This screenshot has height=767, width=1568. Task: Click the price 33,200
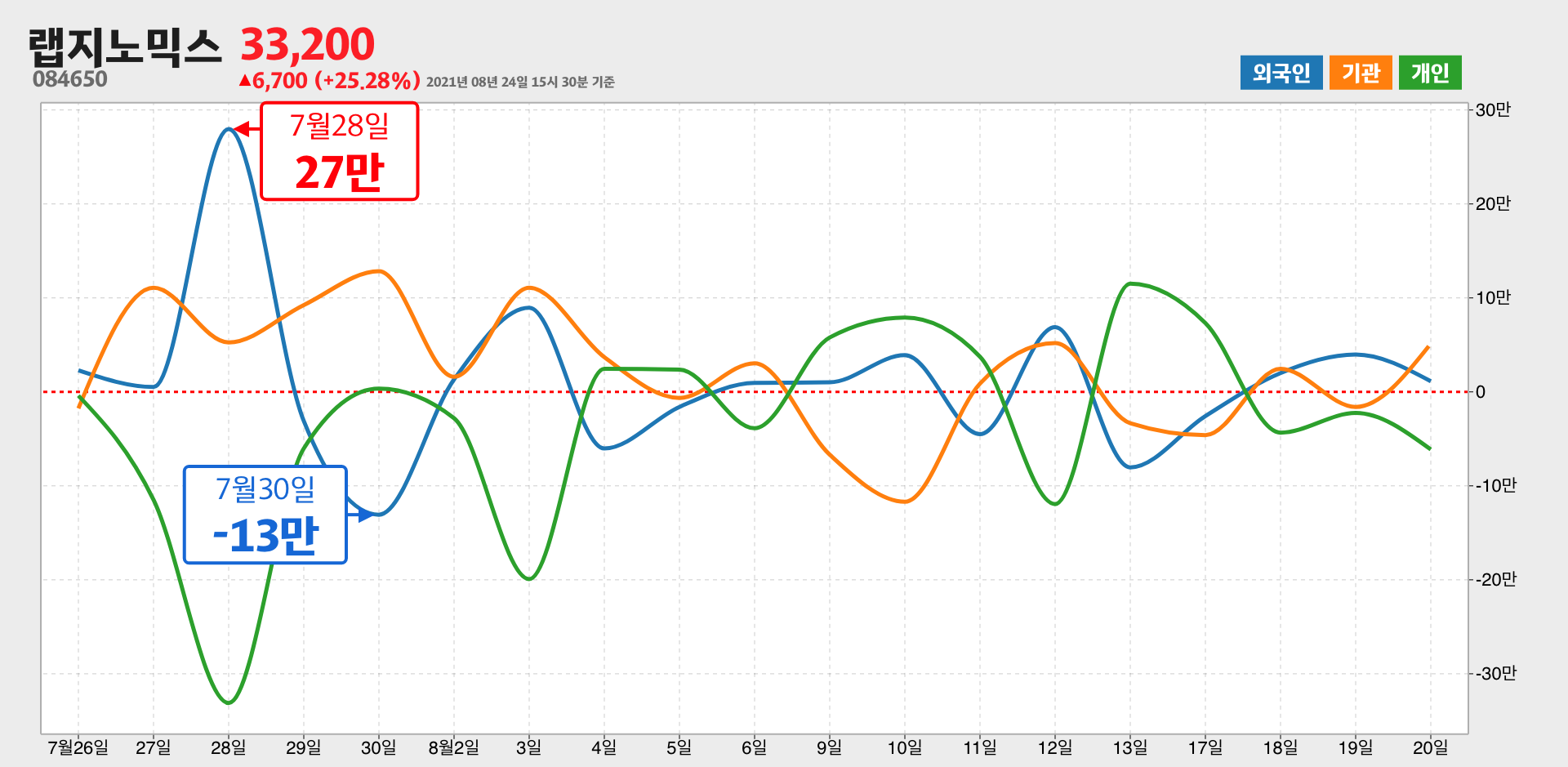[x=307, y=44]
